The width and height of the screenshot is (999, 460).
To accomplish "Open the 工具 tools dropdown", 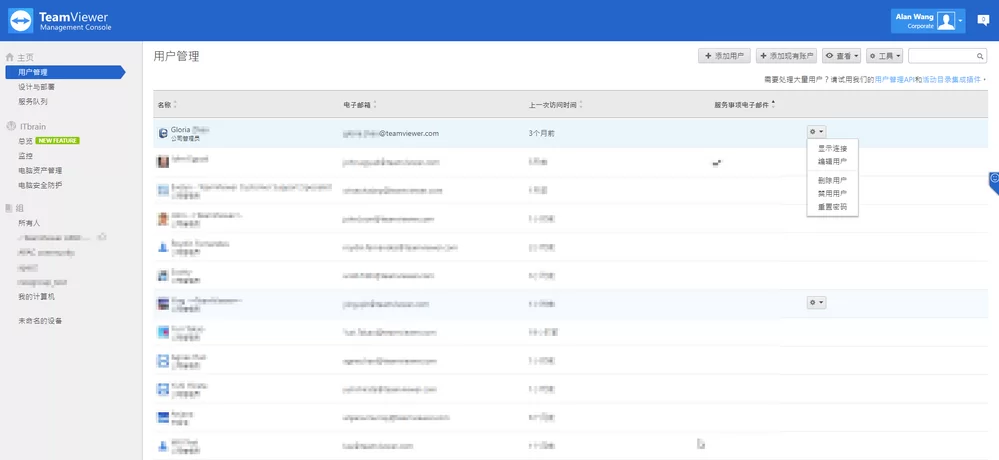I will point(885,56).
